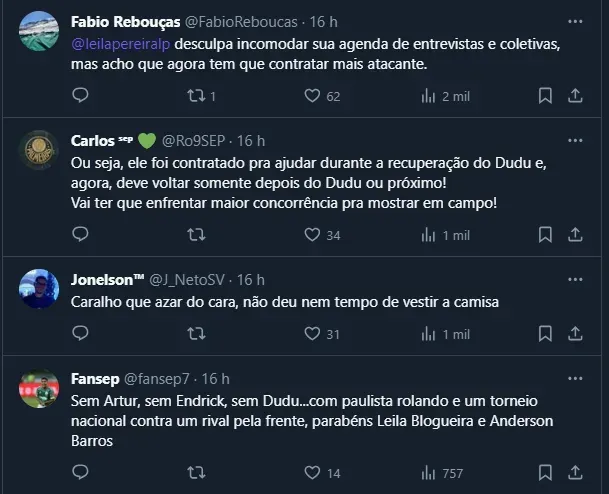The image size is (609, 494).
Task: Reply to Fansep's tweet
Action: tap(80, 473)
